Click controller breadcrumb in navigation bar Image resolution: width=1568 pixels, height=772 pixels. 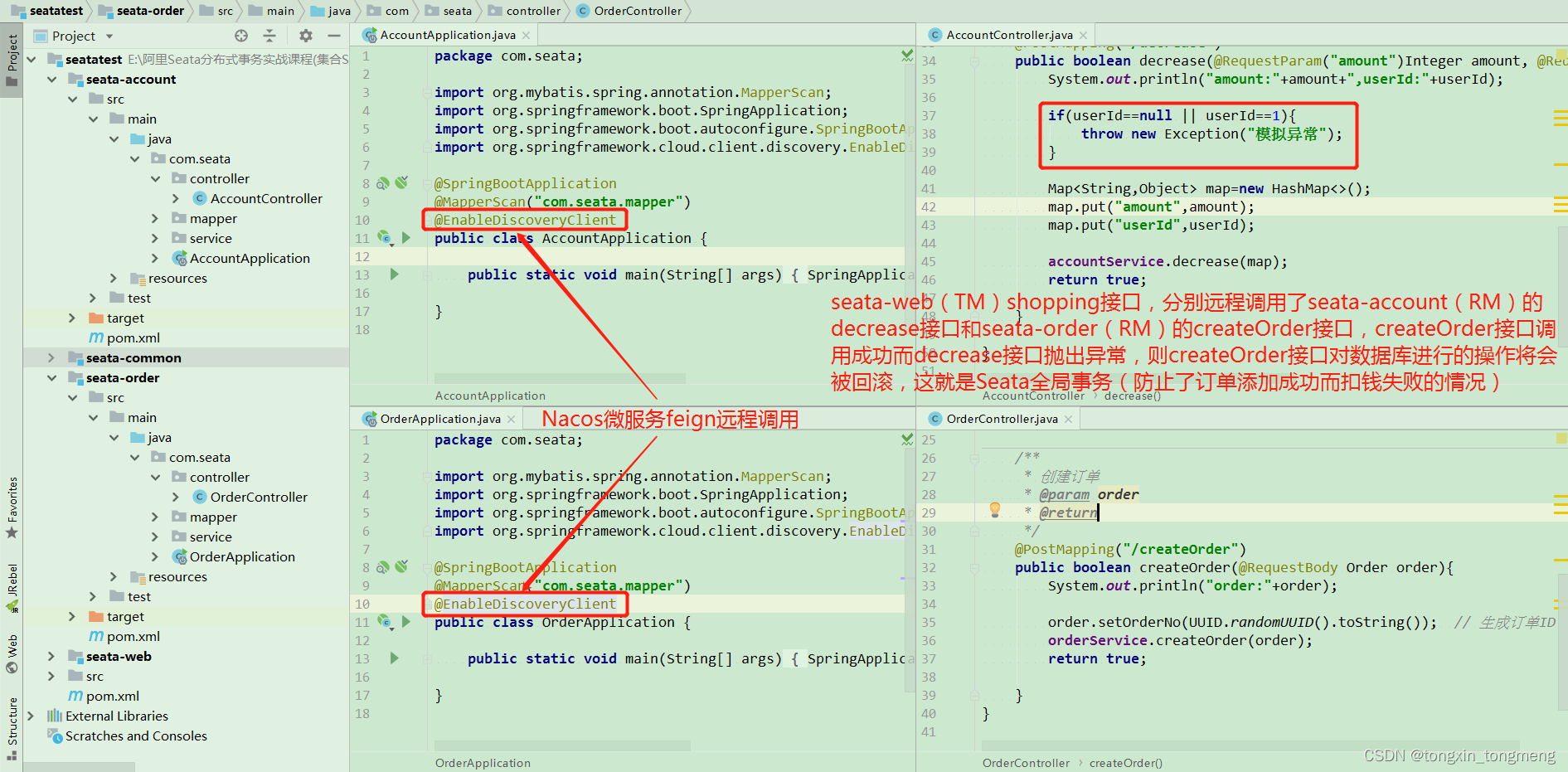(x=526, y=11)
